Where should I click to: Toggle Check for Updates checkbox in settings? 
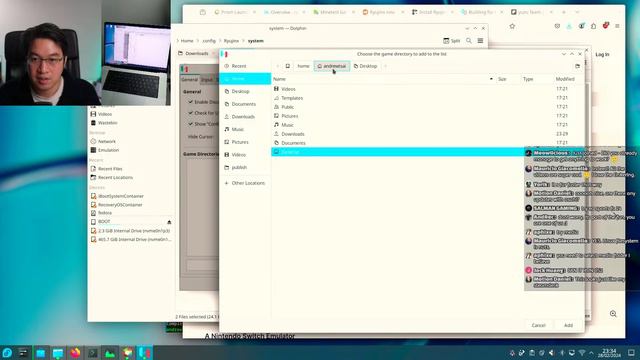pyautogui.click(x=190, y=113)
